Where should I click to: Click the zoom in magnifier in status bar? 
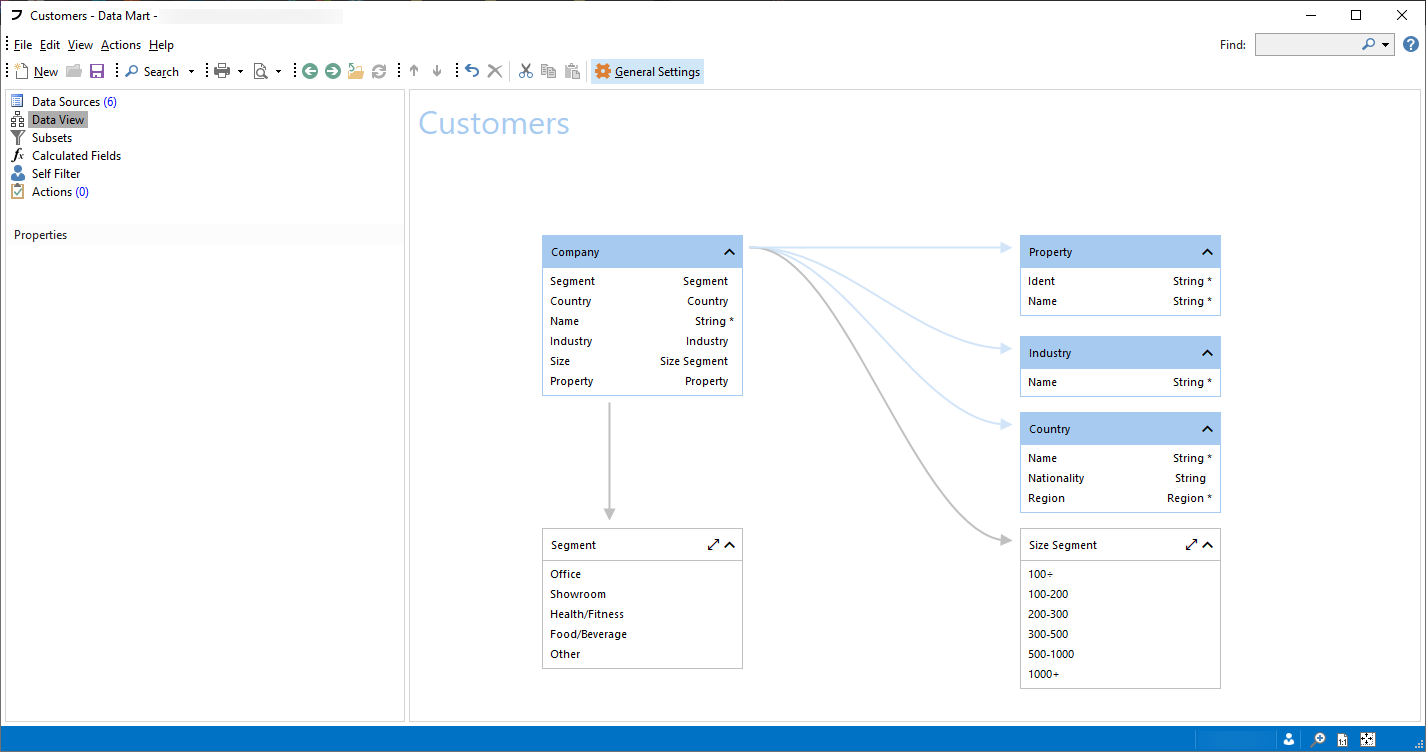click(1318, 740)
